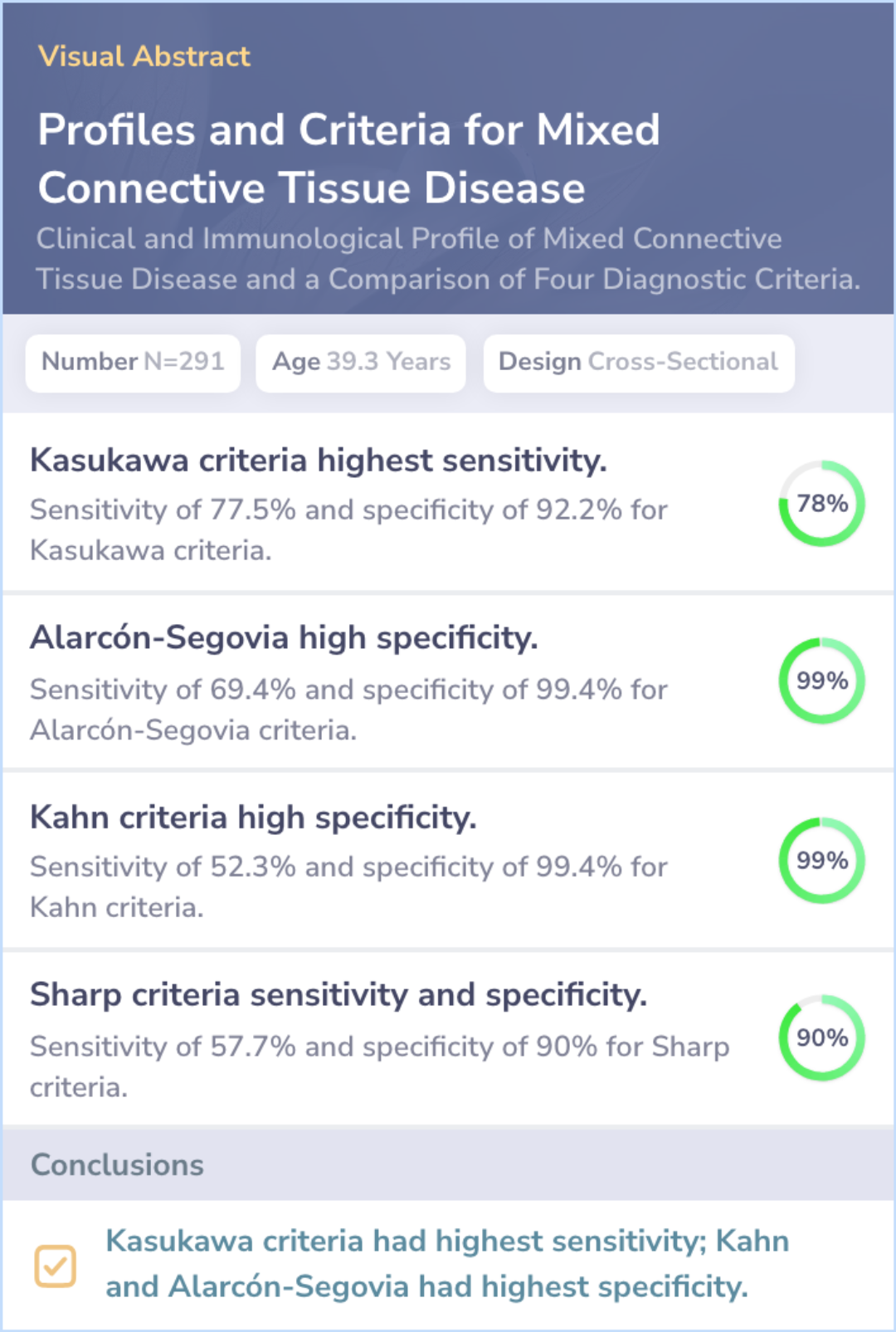Click the Clinical and Immunological Profile subtitle
The image size is (896, 1332).
coord(448,259)
